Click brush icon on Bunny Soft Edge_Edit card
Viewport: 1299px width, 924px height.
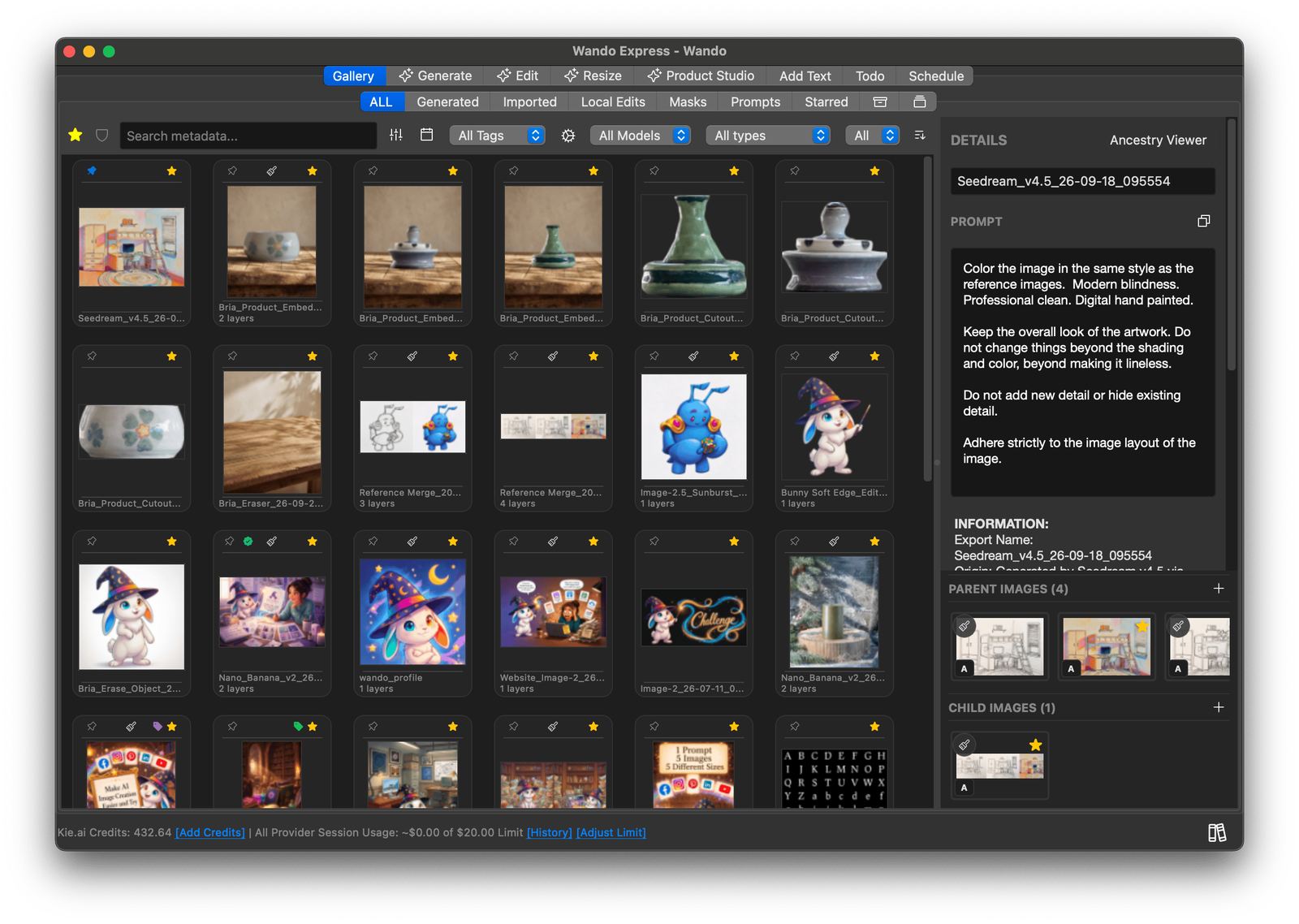(834, 356)
